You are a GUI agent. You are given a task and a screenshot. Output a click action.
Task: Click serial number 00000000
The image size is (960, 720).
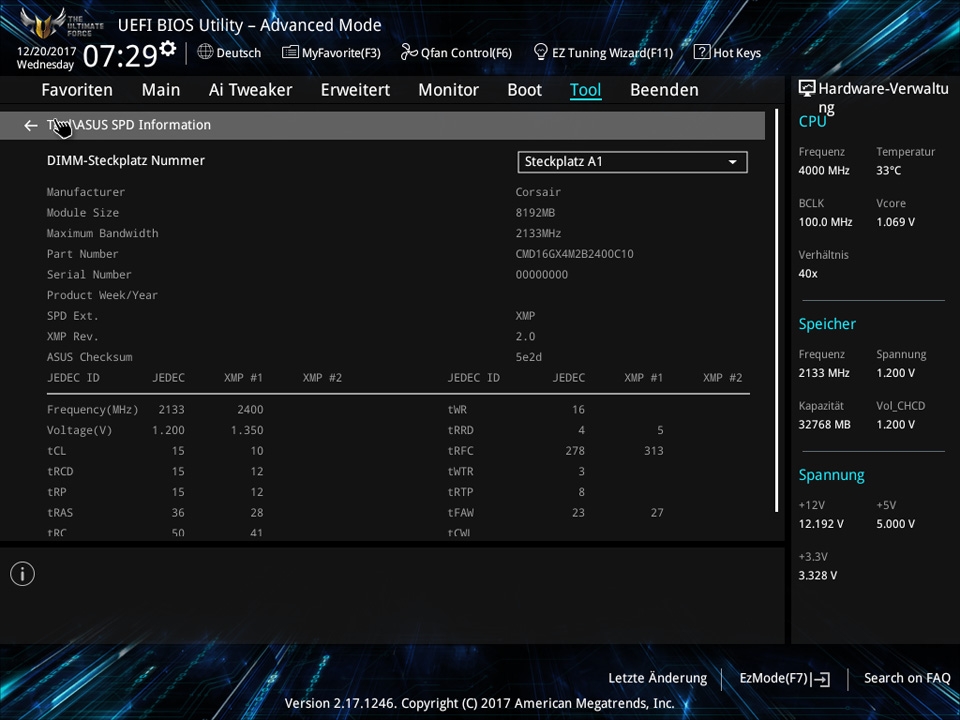[542, 275]
